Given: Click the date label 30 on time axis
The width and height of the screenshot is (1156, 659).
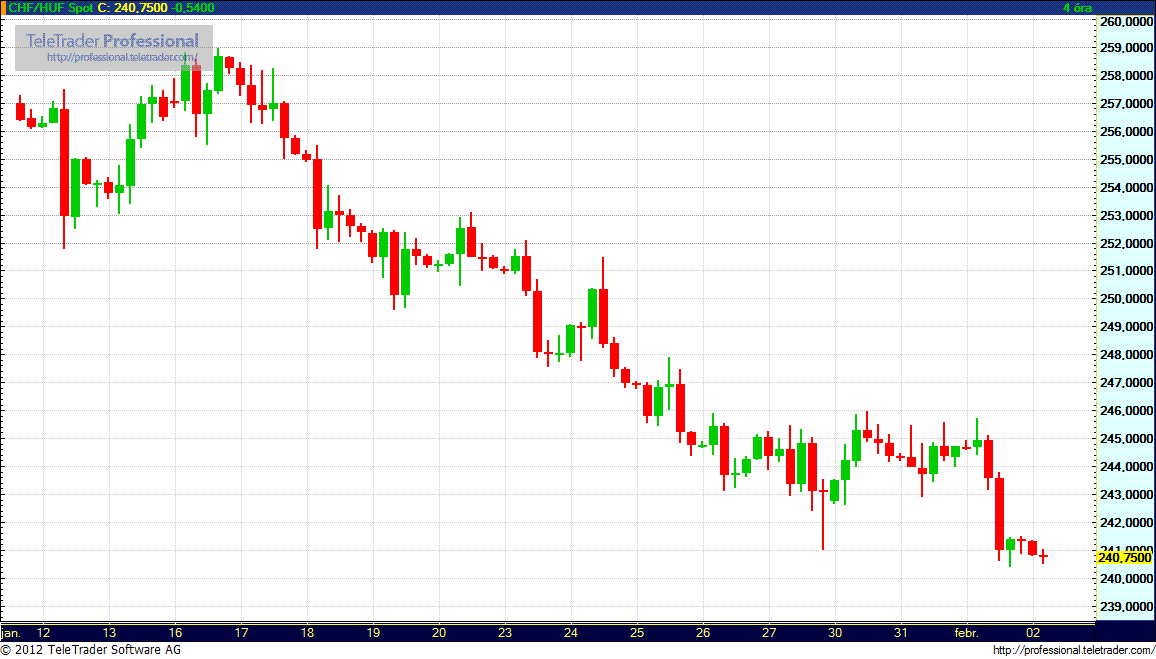Looking at the screenshot, I should [x=835, y=633].
